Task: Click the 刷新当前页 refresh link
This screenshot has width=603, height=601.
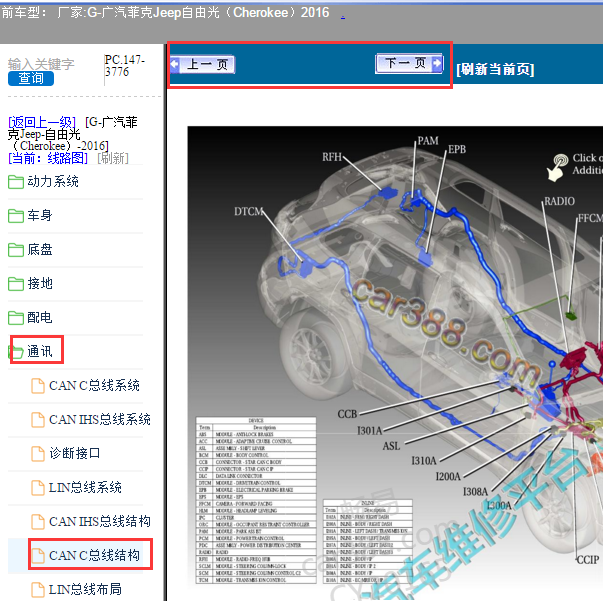Action: point(495,69)
